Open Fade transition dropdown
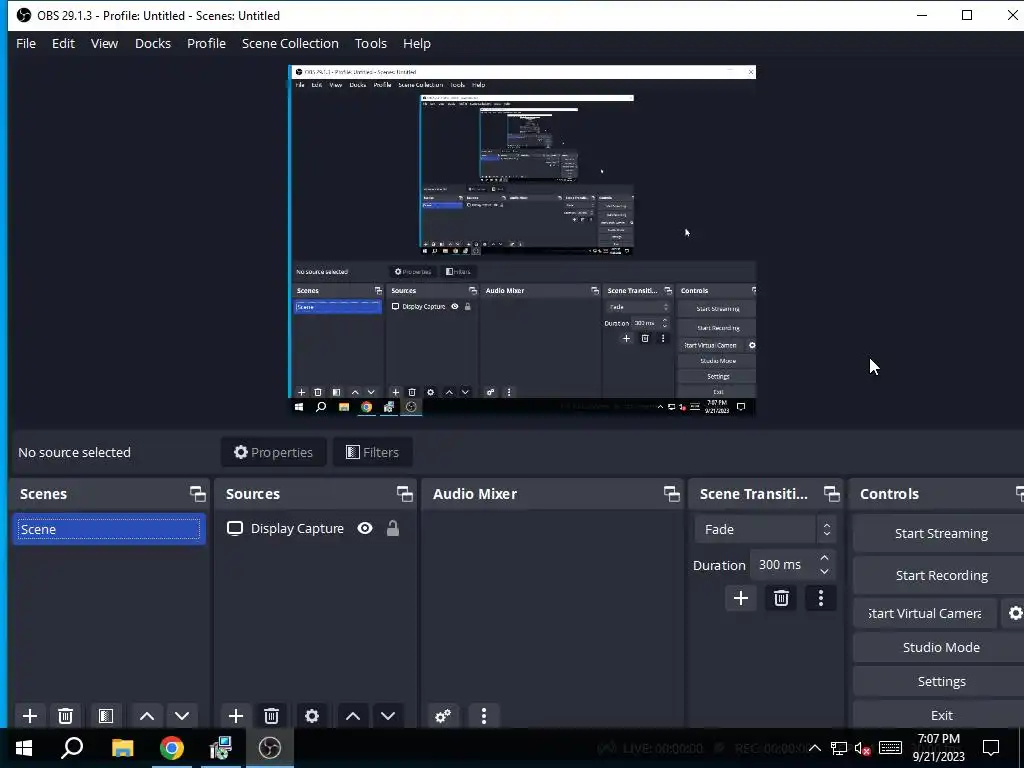The height and width of the screenshot is (768, 1024). 764,529
